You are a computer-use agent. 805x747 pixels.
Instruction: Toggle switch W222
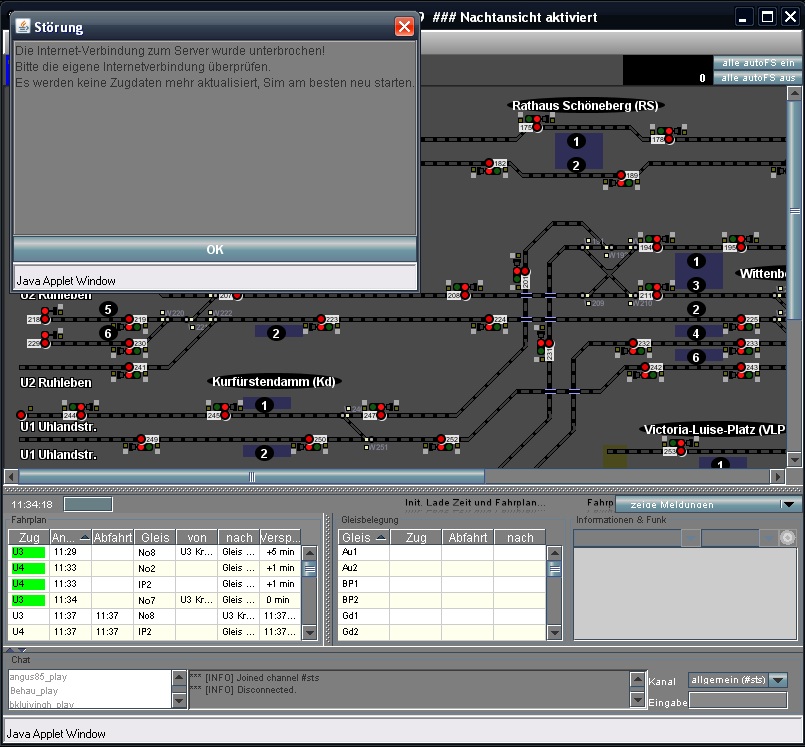pyautogui.click(x=221, y=313)
